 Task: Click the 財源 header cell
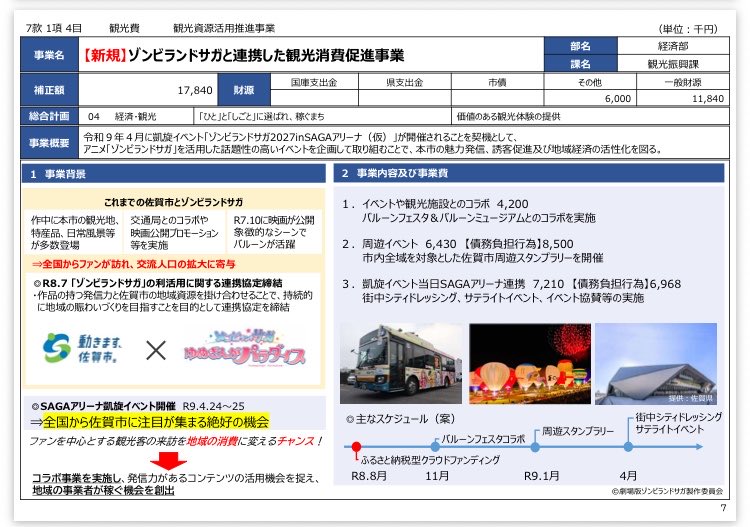[x=244, y=90]
